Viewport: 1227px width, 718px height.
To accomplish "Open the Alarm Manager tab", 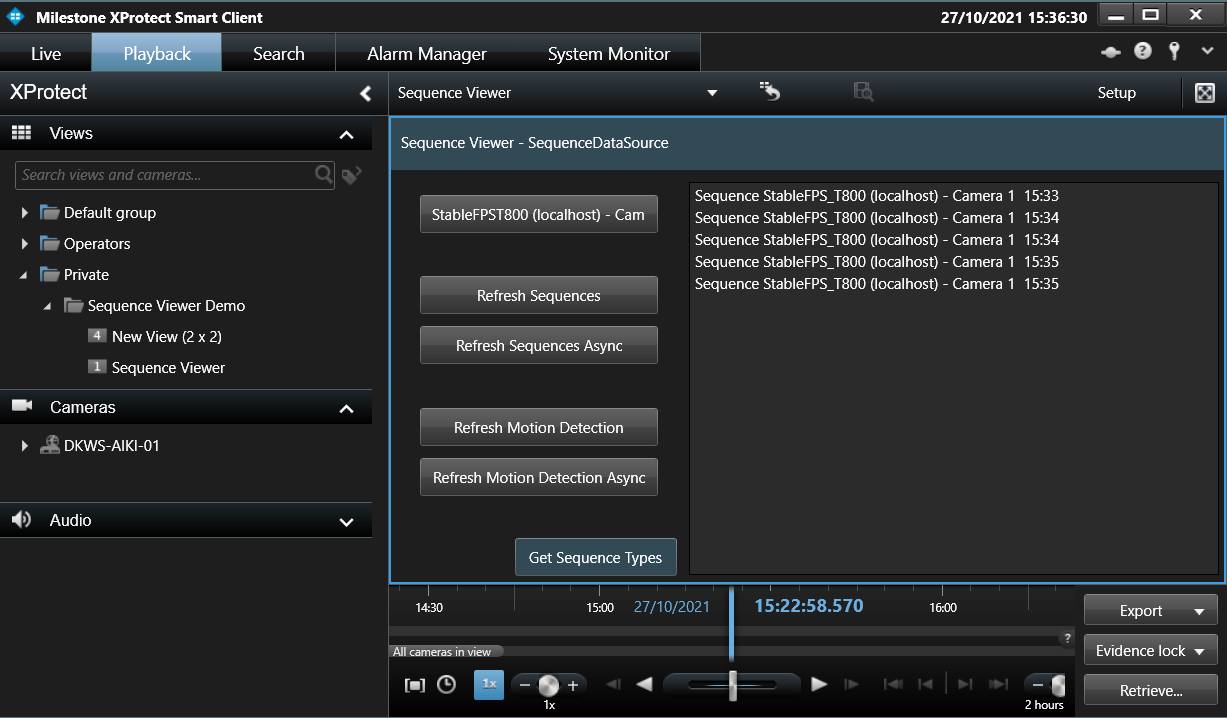I will pos(427,53).
